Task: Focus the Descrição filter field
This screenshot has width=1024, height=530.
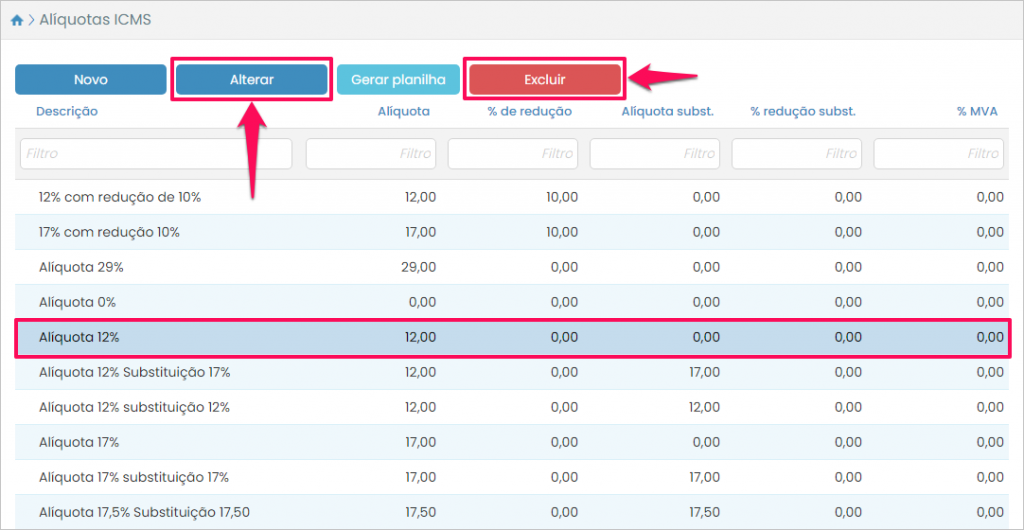Action: [156, 154]
